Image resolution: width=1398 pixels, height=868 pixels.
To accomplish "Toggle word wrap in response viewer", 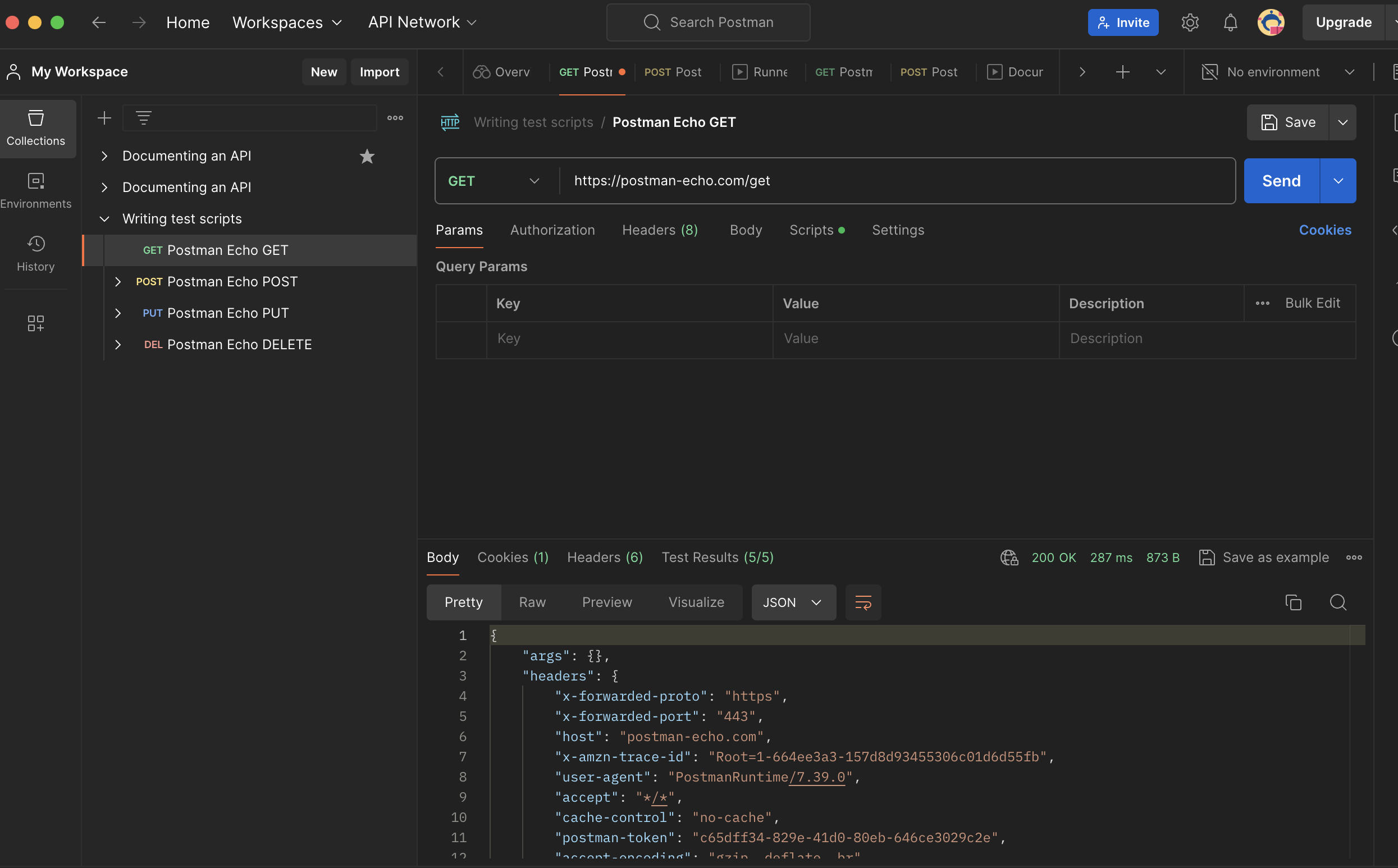I will click(x=863, y=602).
